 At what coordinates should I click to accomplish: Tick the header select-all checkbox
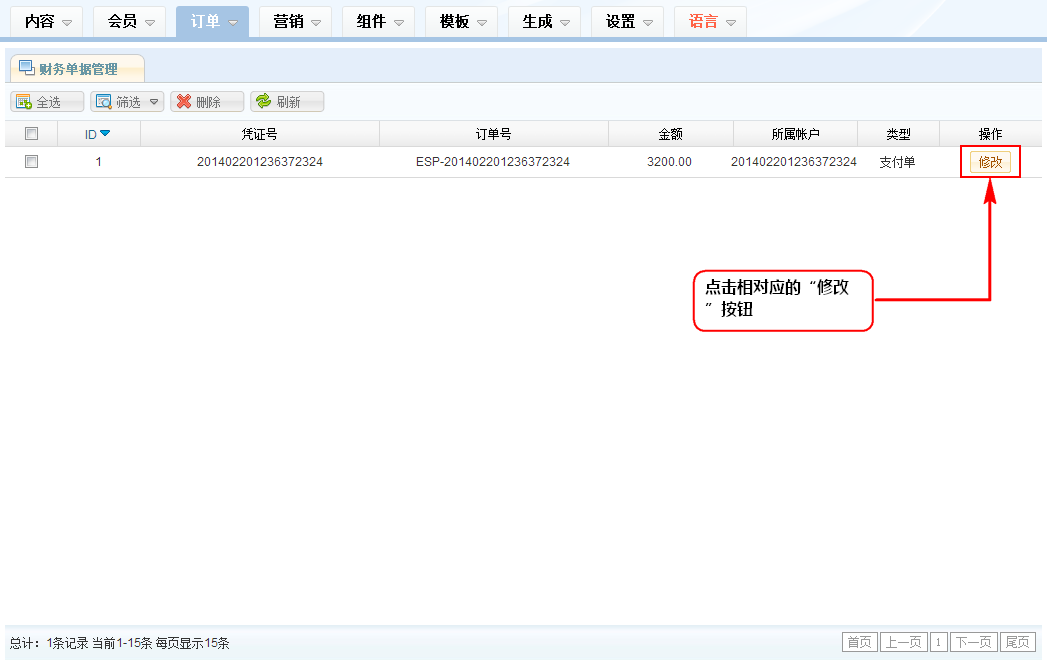coord(31,134)
